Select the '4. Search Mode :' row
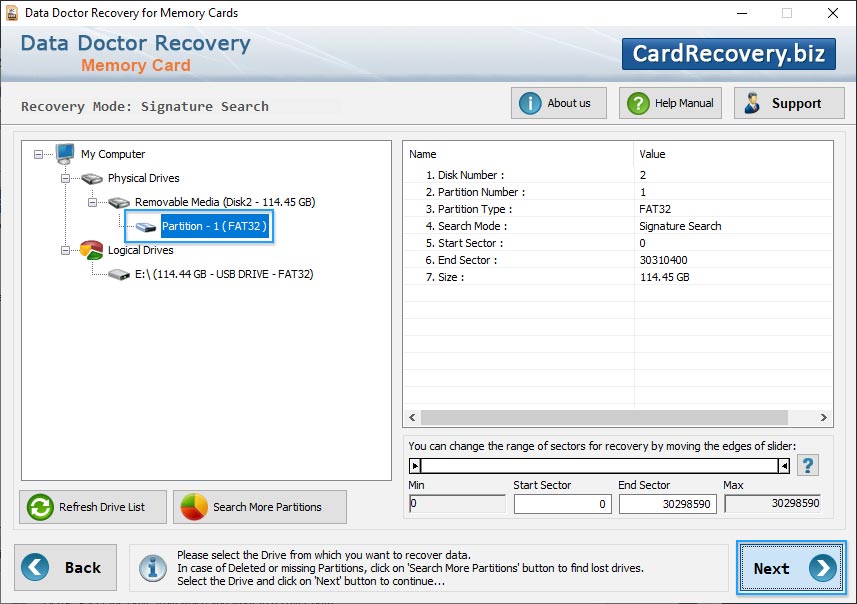The image size is (857, 604). [618, 226]
